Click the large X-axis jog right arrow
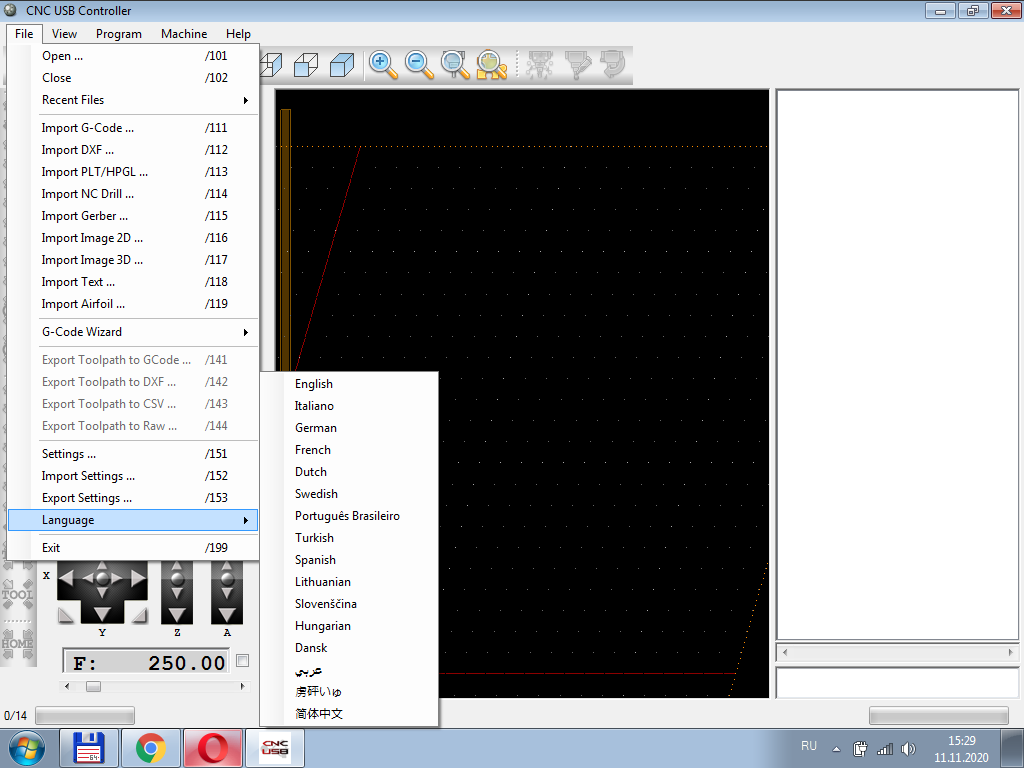The width and height of the screenshot is (1024, 768). tap(138, 578)
